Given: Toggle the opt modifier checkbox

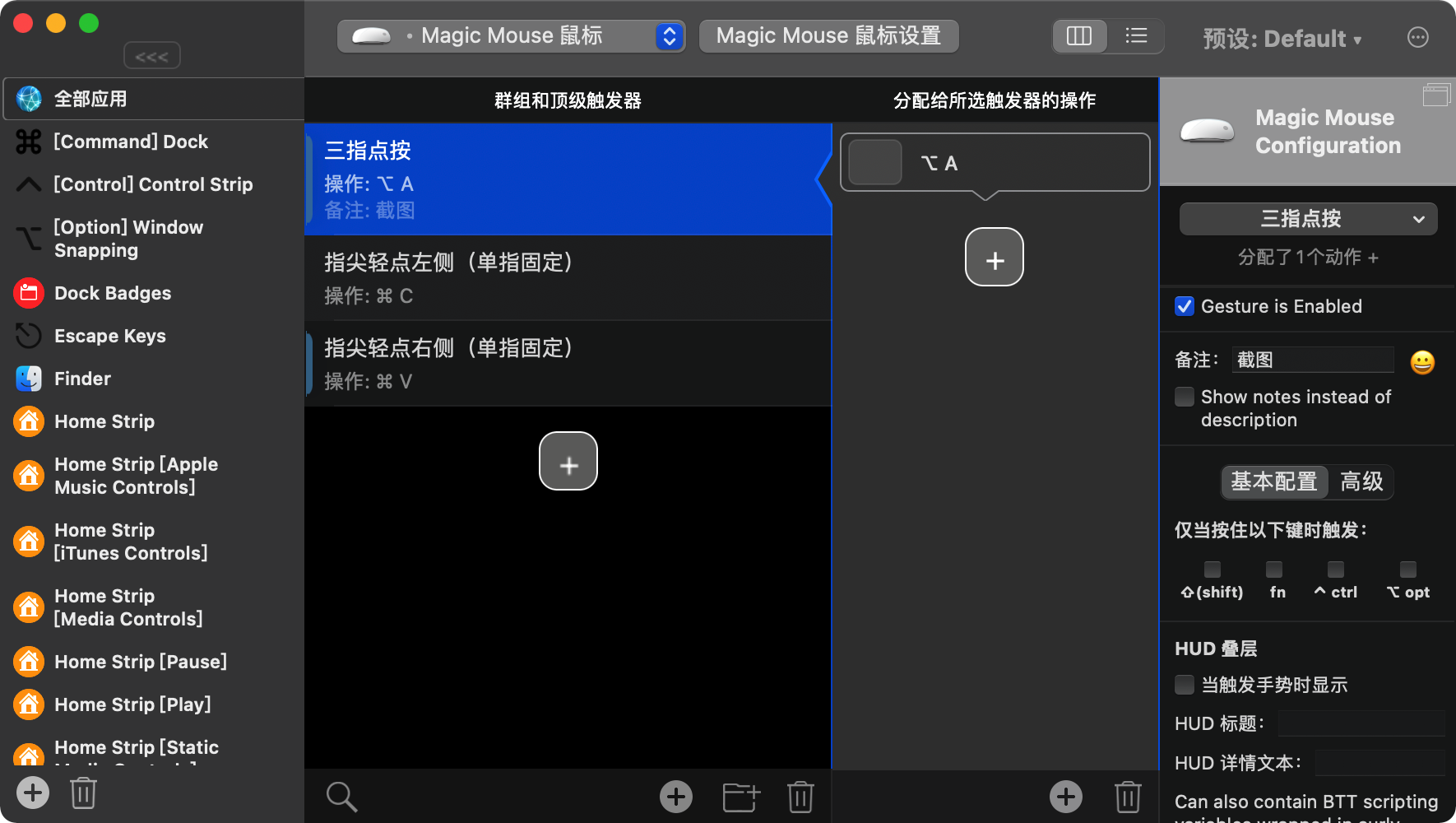Looking at the screenshot, I should coord(1408,570).
